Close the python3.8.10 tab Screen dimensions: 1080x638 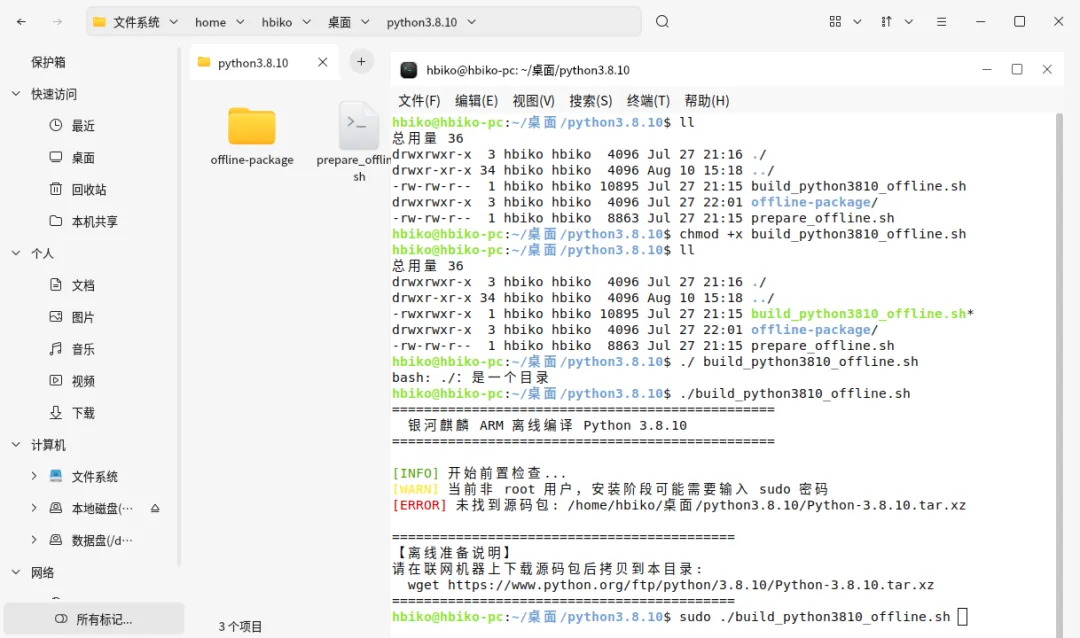point(322,62)
